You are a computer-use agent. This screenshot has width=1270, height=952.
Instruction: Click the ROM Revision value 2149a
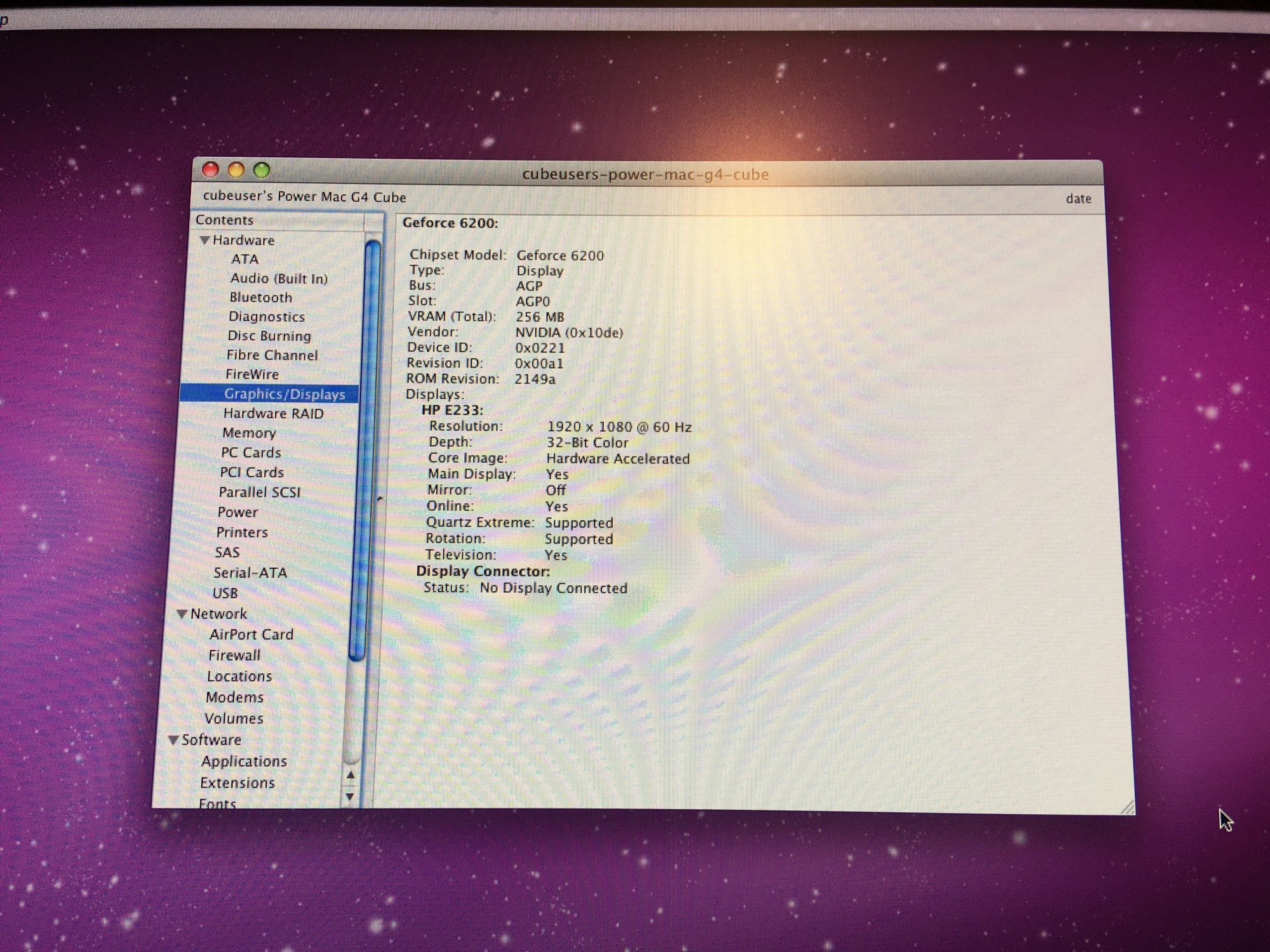pos(535,379)
